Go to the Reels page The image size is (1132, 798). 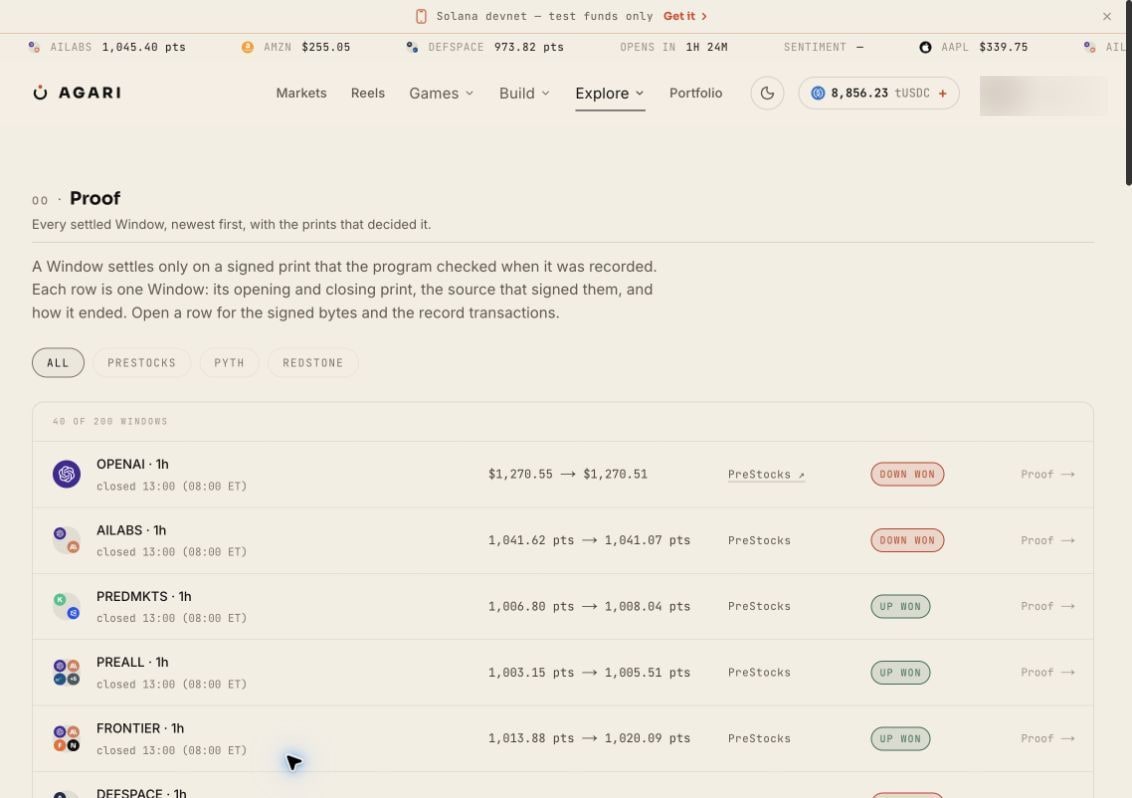367,93
